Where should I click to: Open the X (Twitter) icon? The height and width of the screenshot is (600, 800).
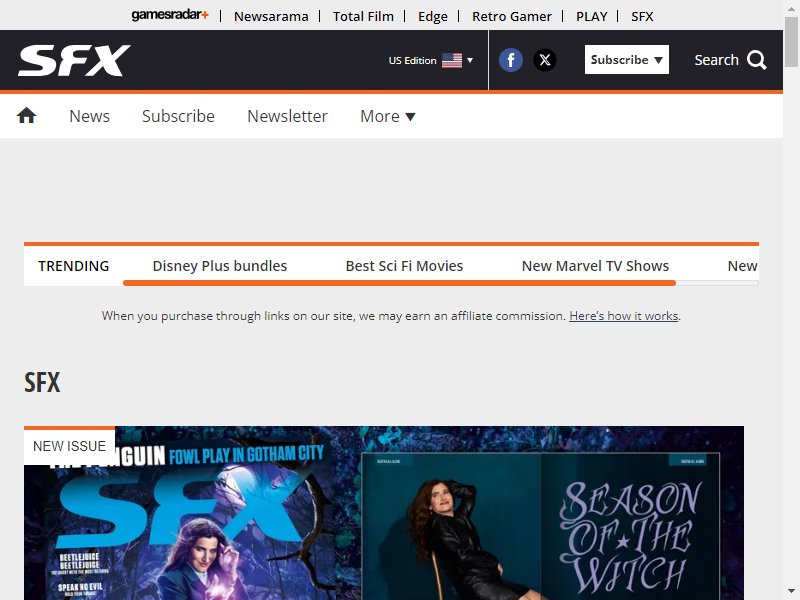(545, 60)
